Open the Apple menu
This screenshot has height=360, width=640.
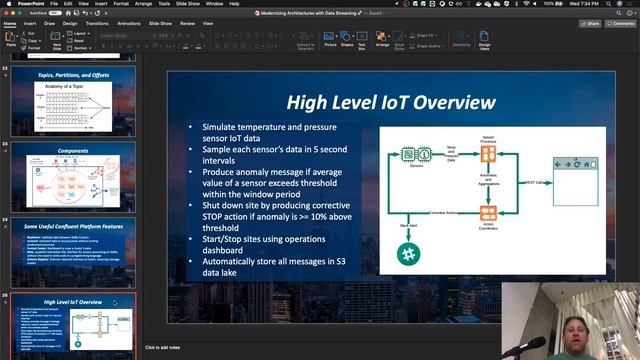click(x=9, y=4)
